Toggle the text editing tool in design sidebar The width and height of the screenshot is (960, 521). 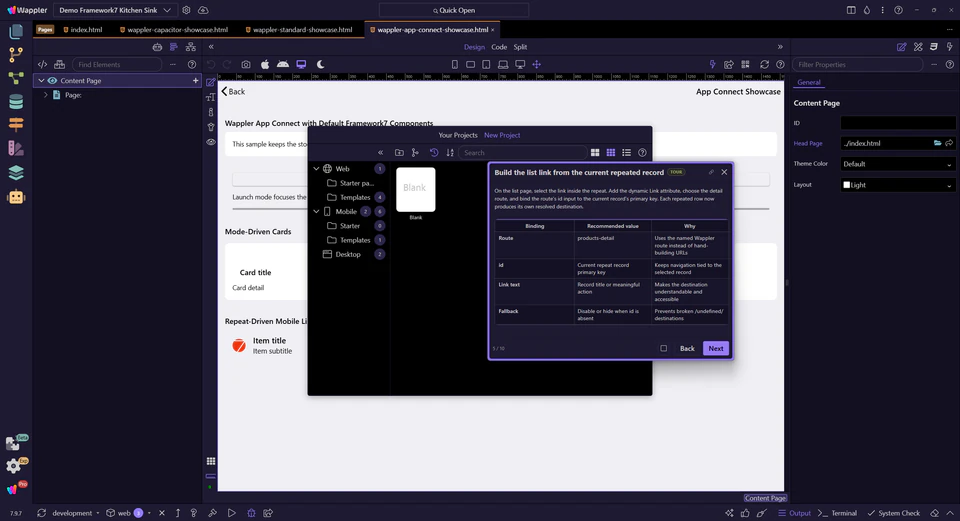click(211, 97)
